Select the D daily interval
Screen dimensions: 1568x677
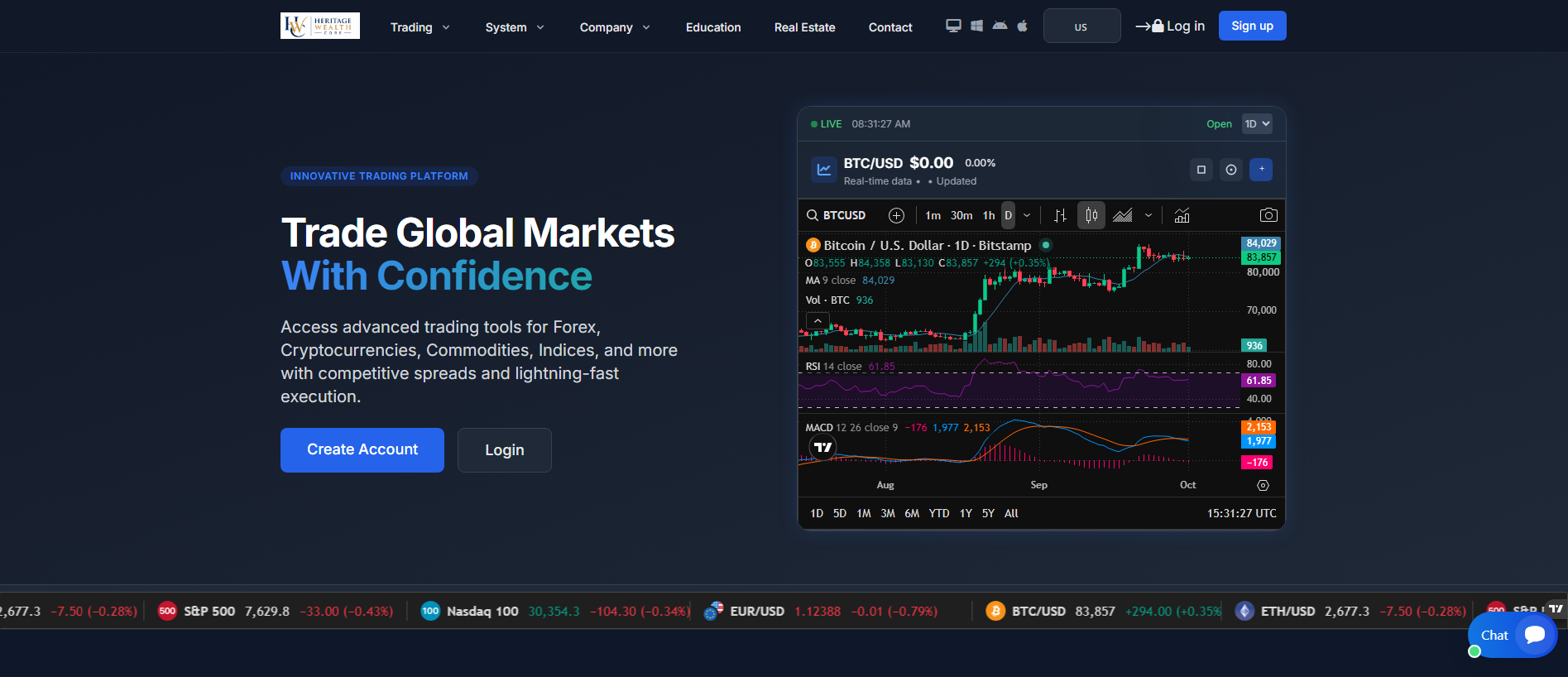pos(1008,215)
